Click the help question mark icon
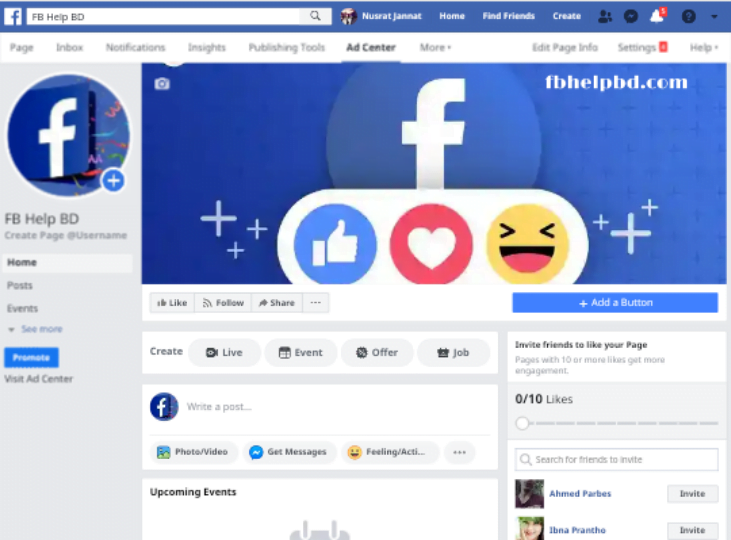This screenshot has height=540, width=731. (688, 16)
